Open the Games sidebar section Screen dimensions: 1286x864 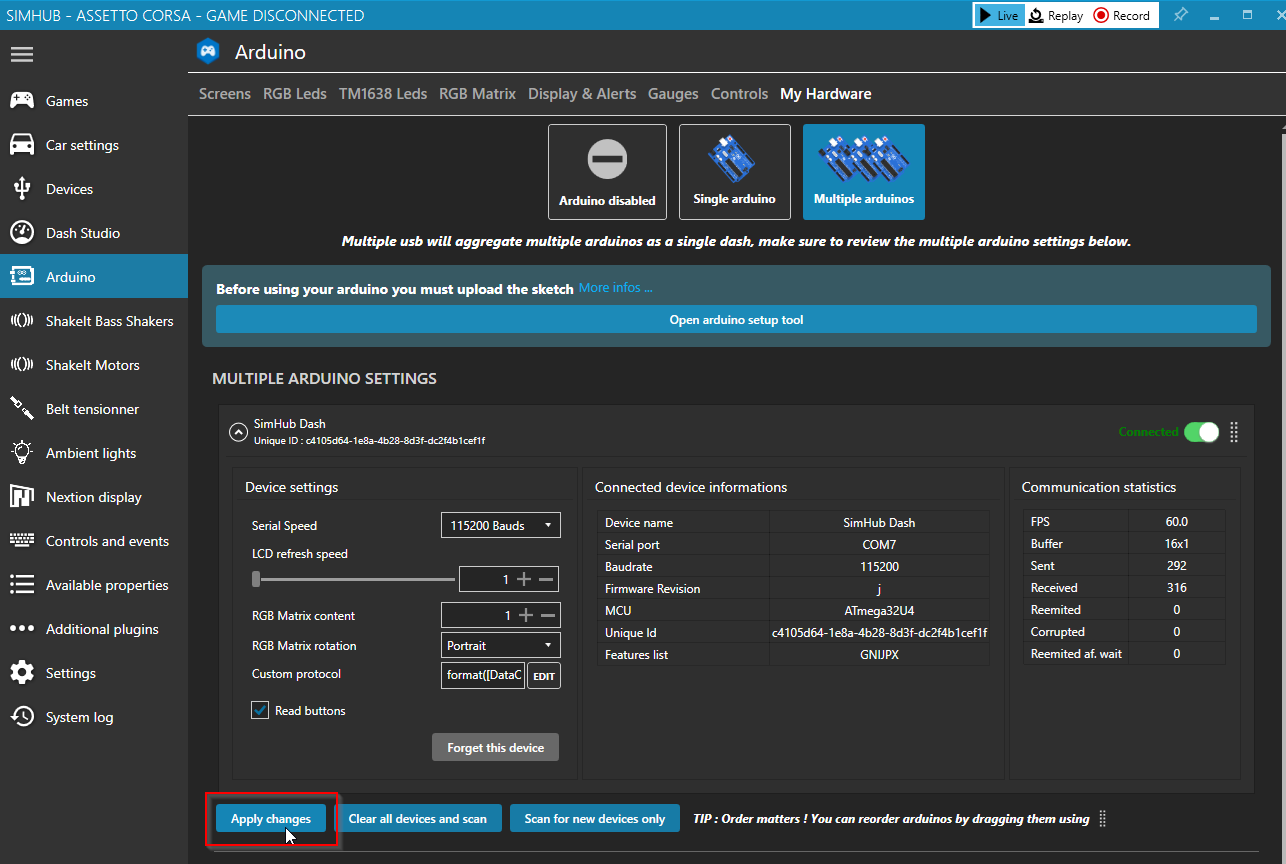point(66,100)
